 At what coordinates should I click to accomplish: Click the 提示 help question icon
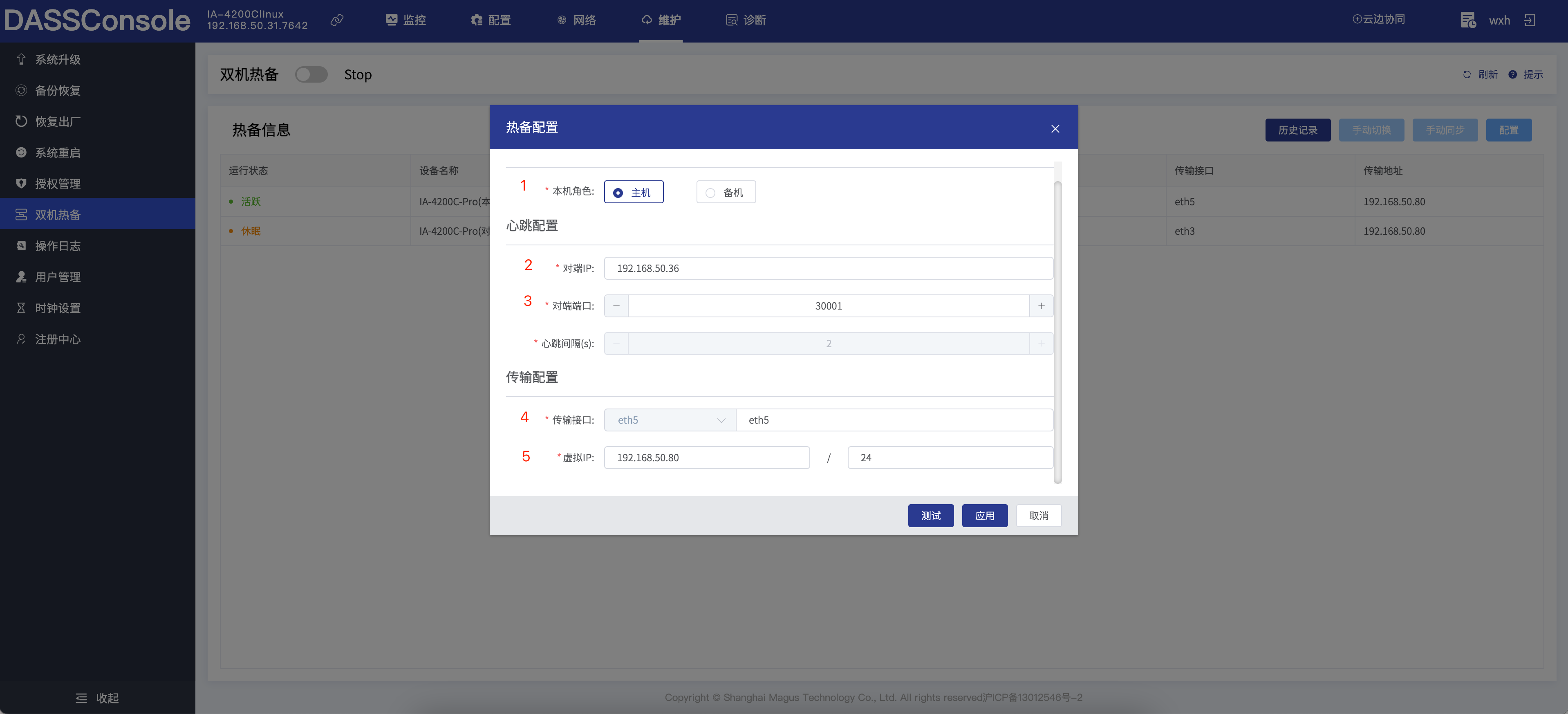point(1512,74)
